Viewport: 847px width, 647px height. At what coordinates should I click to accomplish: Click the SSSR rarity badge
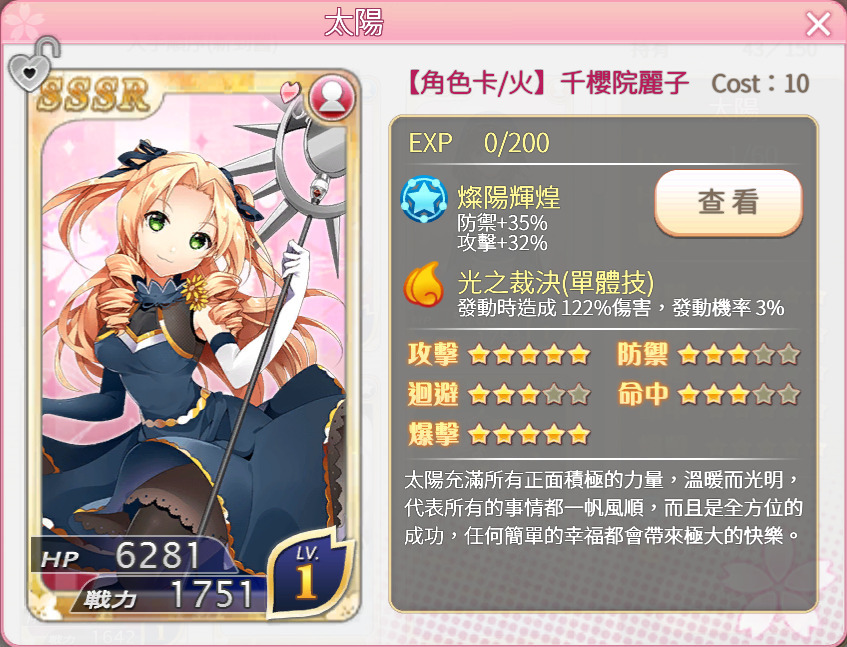(93, 95)
